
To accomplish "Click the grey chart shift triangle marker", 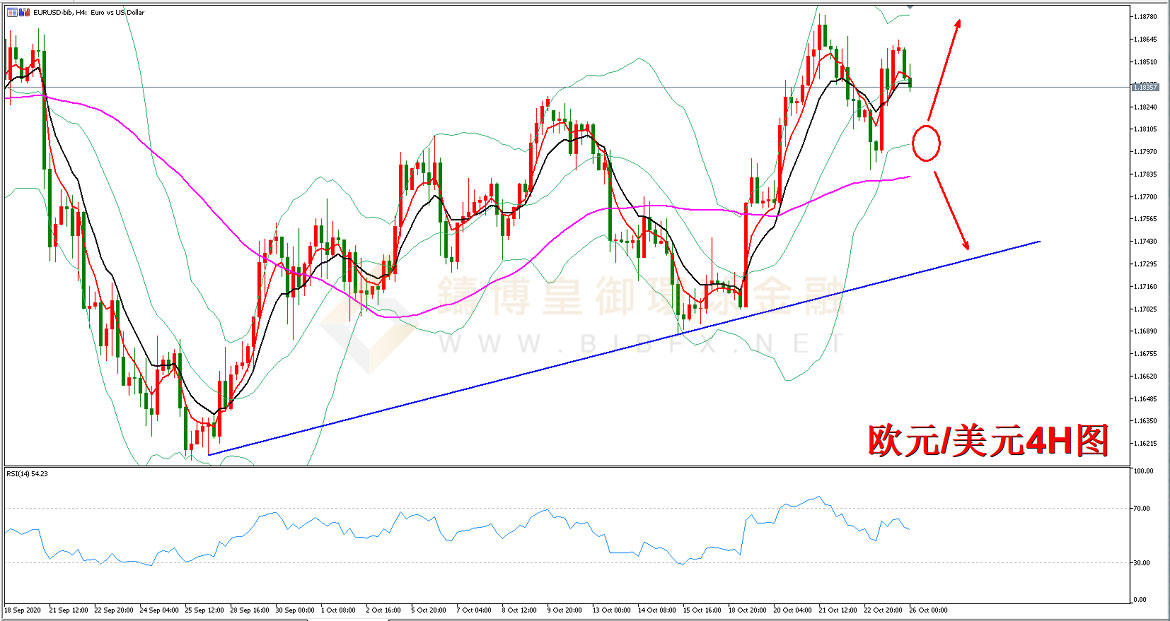I will (909, 7).
